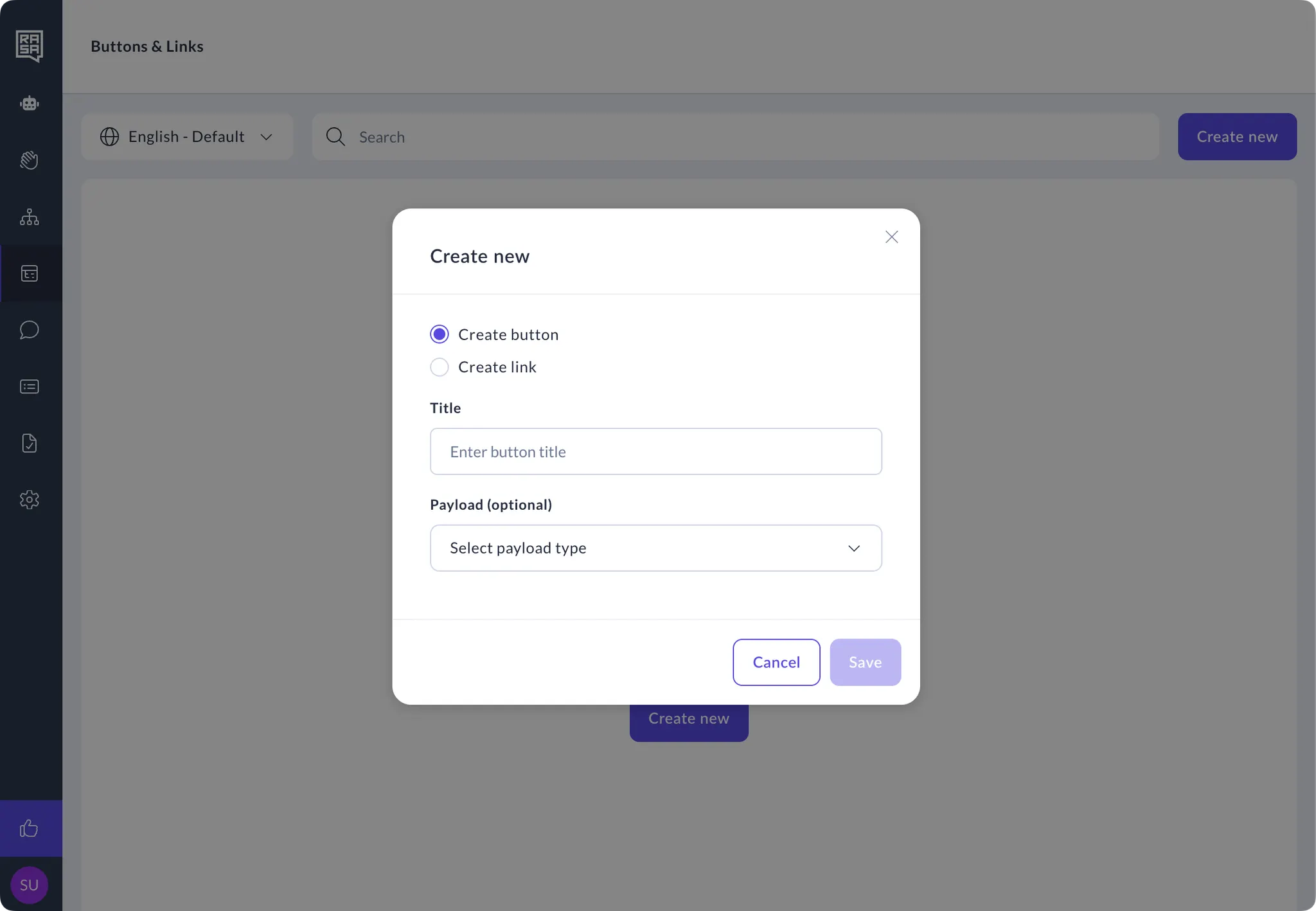
Task: Click the Save button in dialog
Action: [865, 662]
